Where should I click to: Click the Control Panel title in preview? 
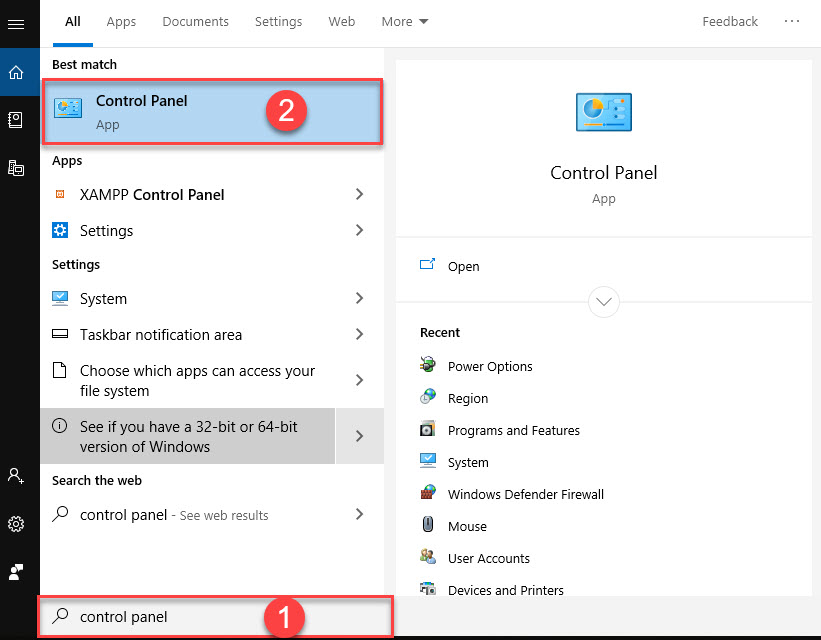coord(604,173)
